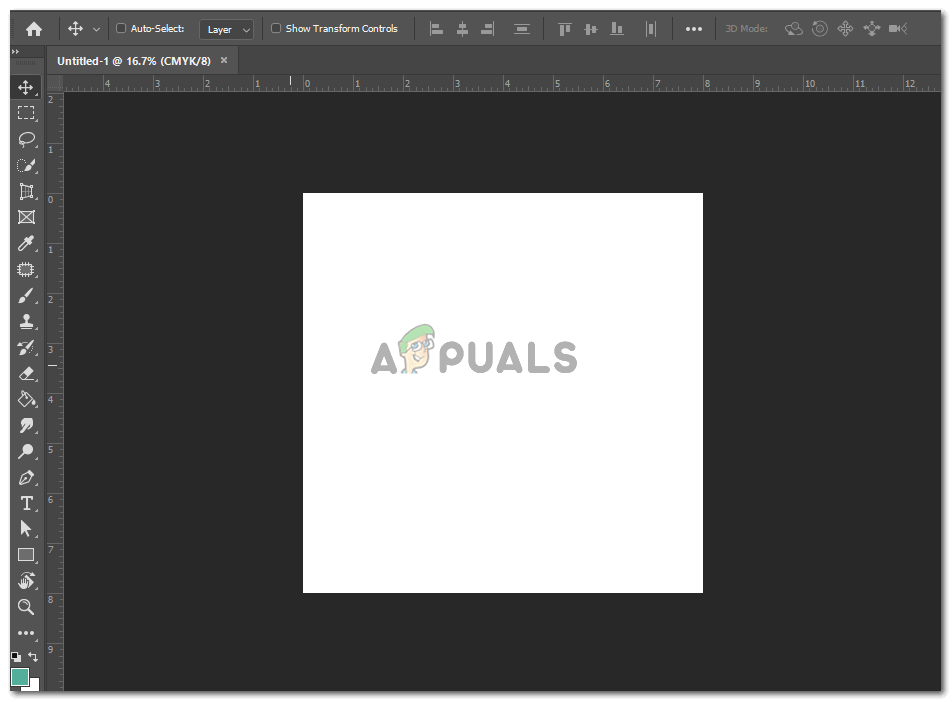This screenshot has width=952, height=702.
Task: Click Align bottom edges button
Action: [x=617, y=29]
